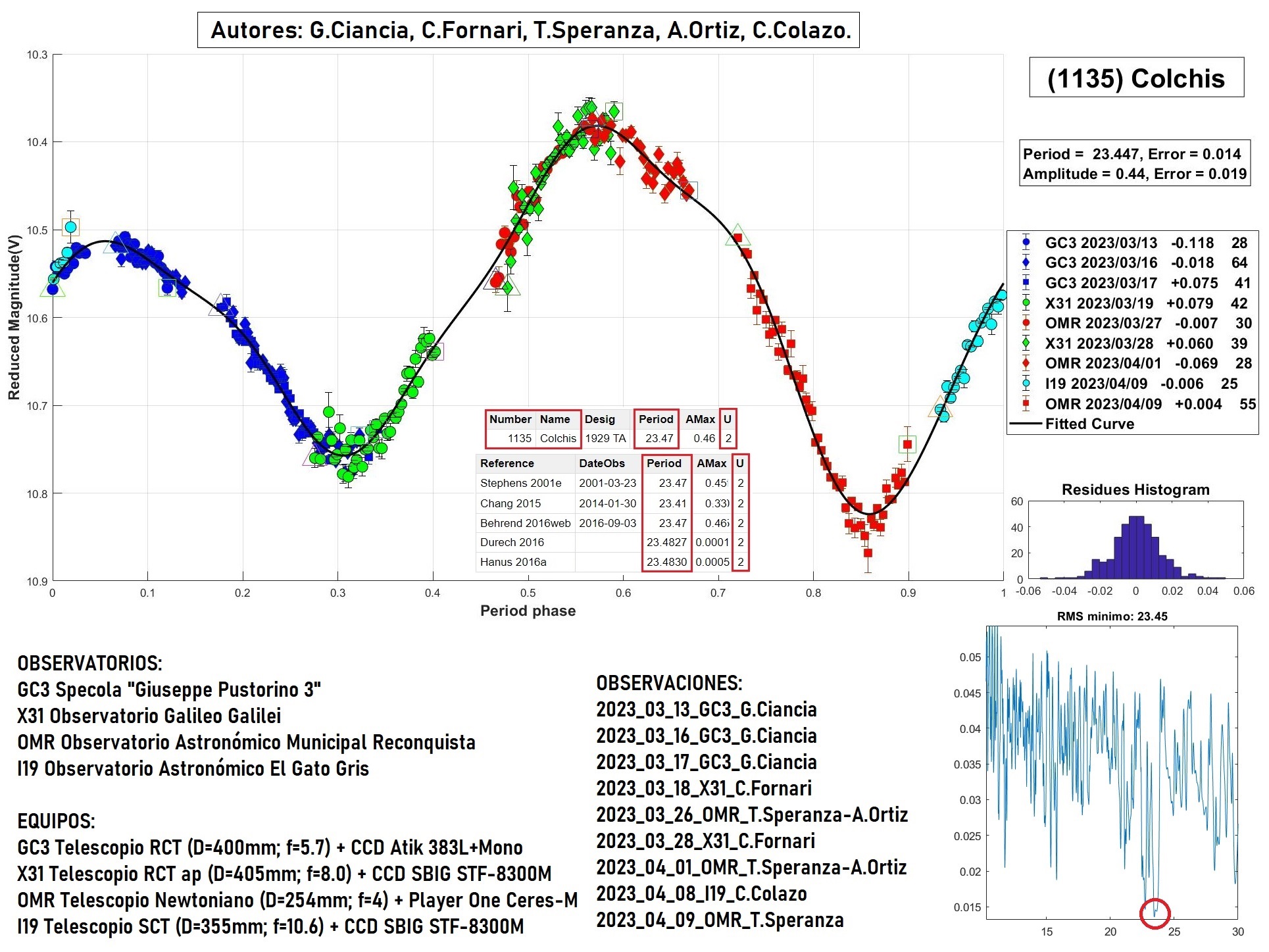Click observation 2023_04_01_OMR_T.Speranza-A.Ortiz
The image size is (1269, 952).
751,867
